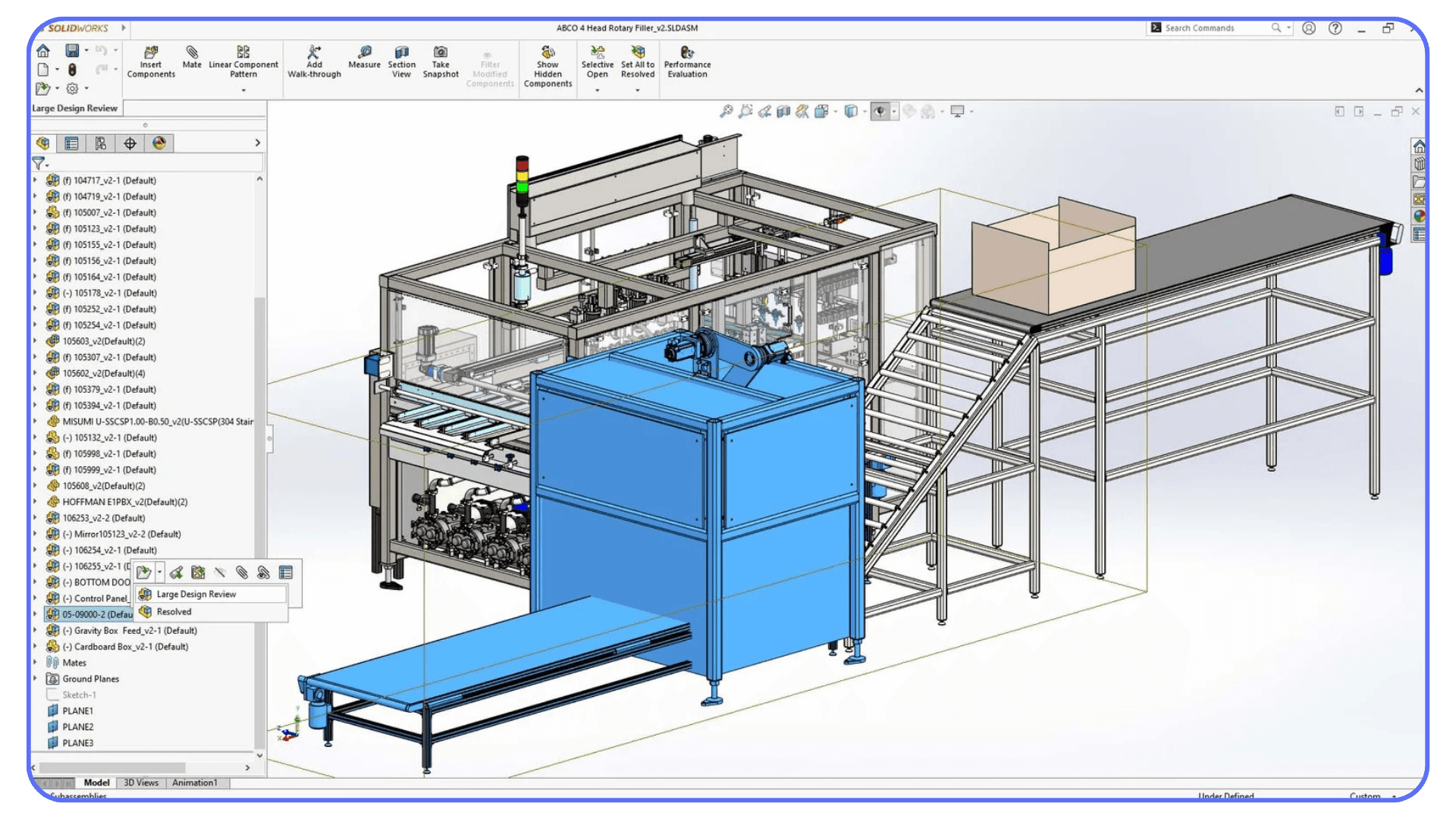Image resolution: width=1456 pixels, height=819 pixels.
Task: Expand the Ground Planes tree node
Action: coord(35,679)
